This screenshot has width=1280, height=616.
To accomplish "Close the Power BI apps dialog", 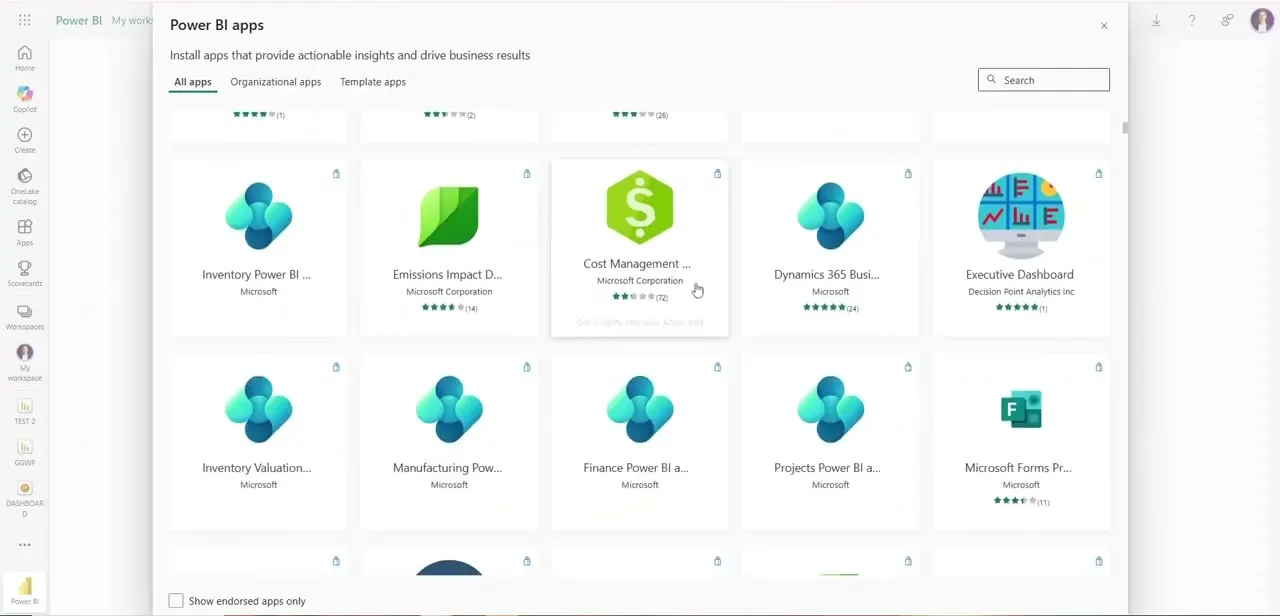I will 1104,26.
